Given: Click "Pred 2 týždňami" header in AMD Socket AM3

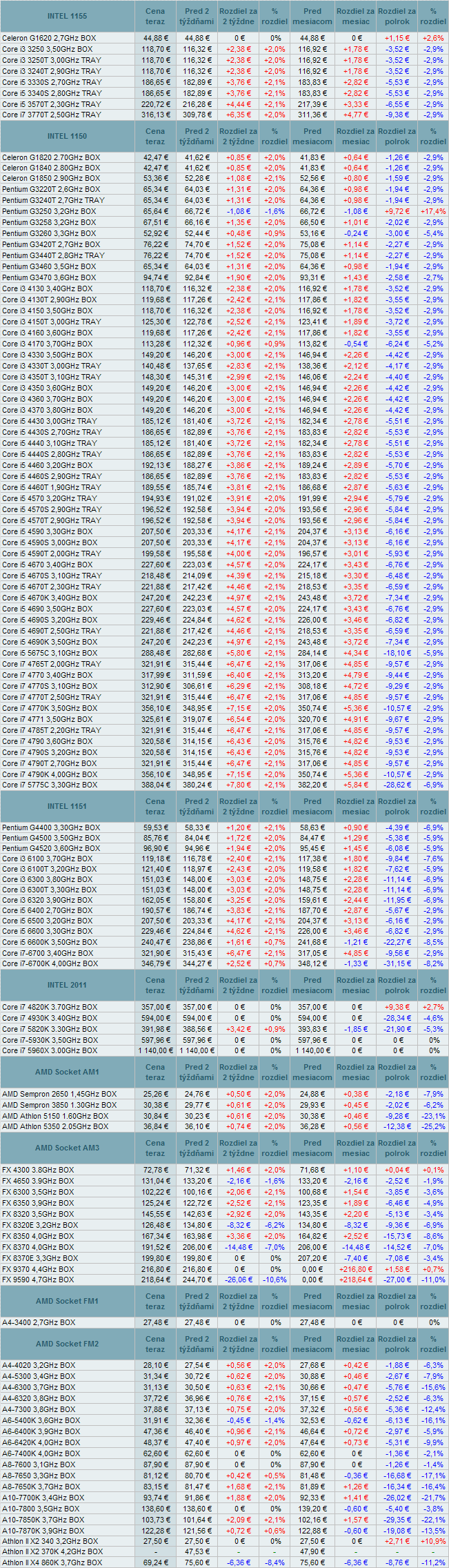Looking at the screenshot, I should 197,1148.
